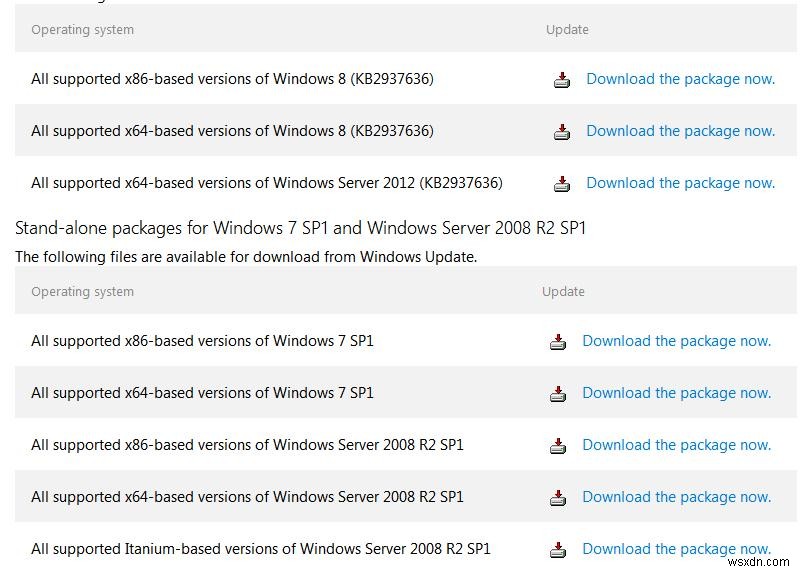Click download icon for Itanium-based Server 2008 R2 SP1
Screen dimensions: 801x572
coord(558,549)
